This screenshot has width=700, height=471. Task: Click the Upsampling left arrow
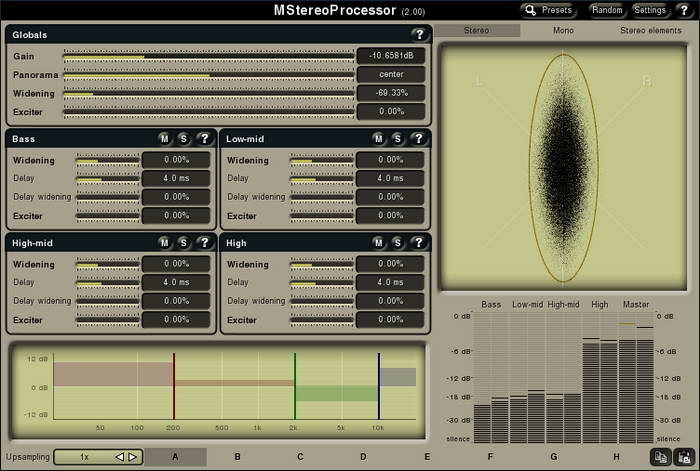[120, 457]
